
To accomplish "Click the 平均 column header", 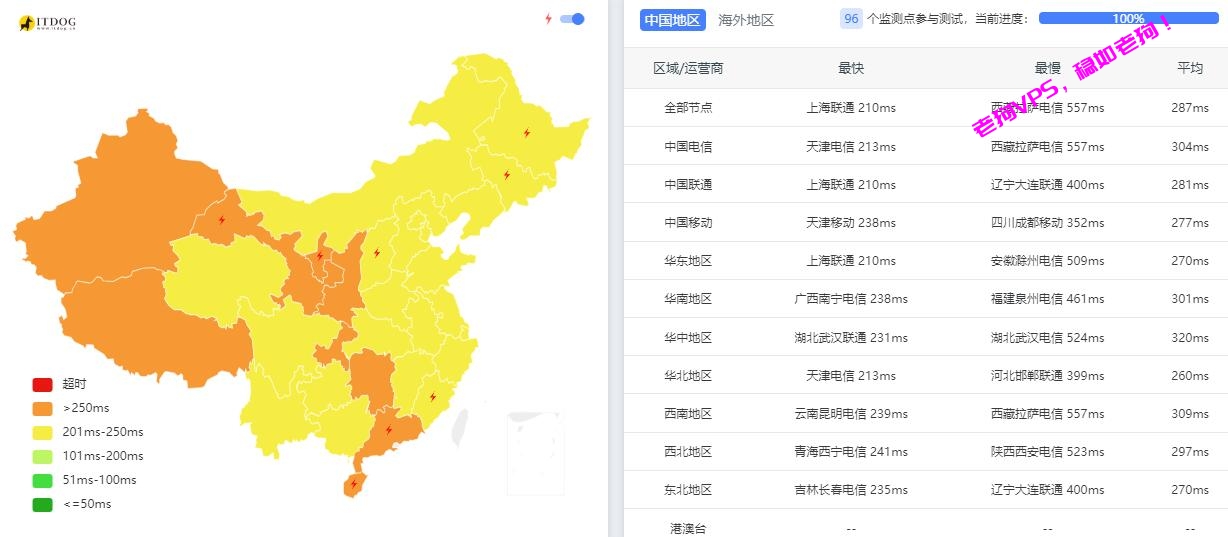I will (1190, 68).
